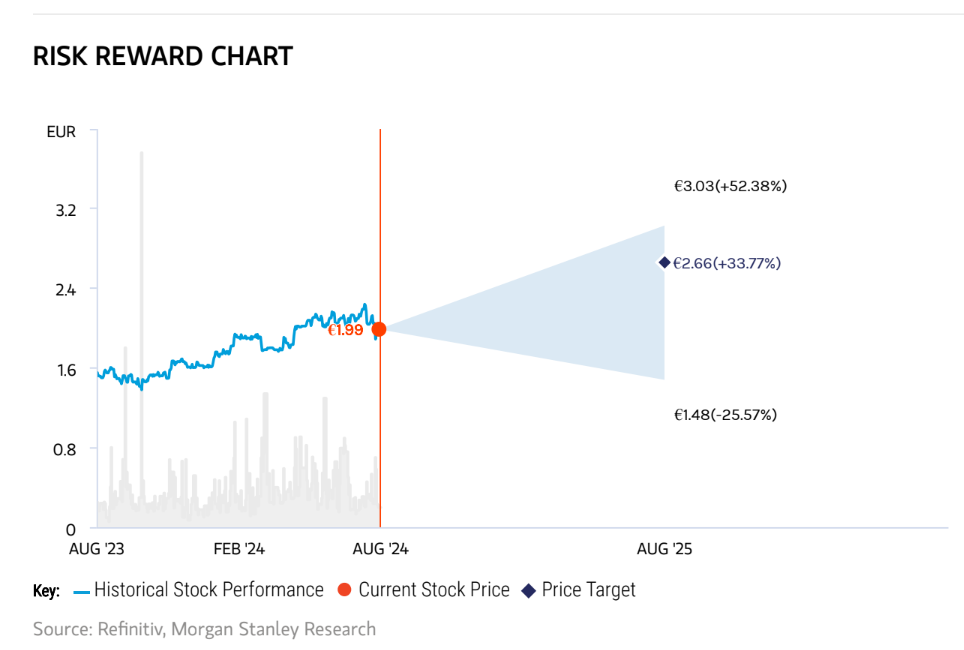Click the Historical Stock Performance legend text
Image resolution: width=964 pixels, height=650 pixels.
tap(209, 590)
